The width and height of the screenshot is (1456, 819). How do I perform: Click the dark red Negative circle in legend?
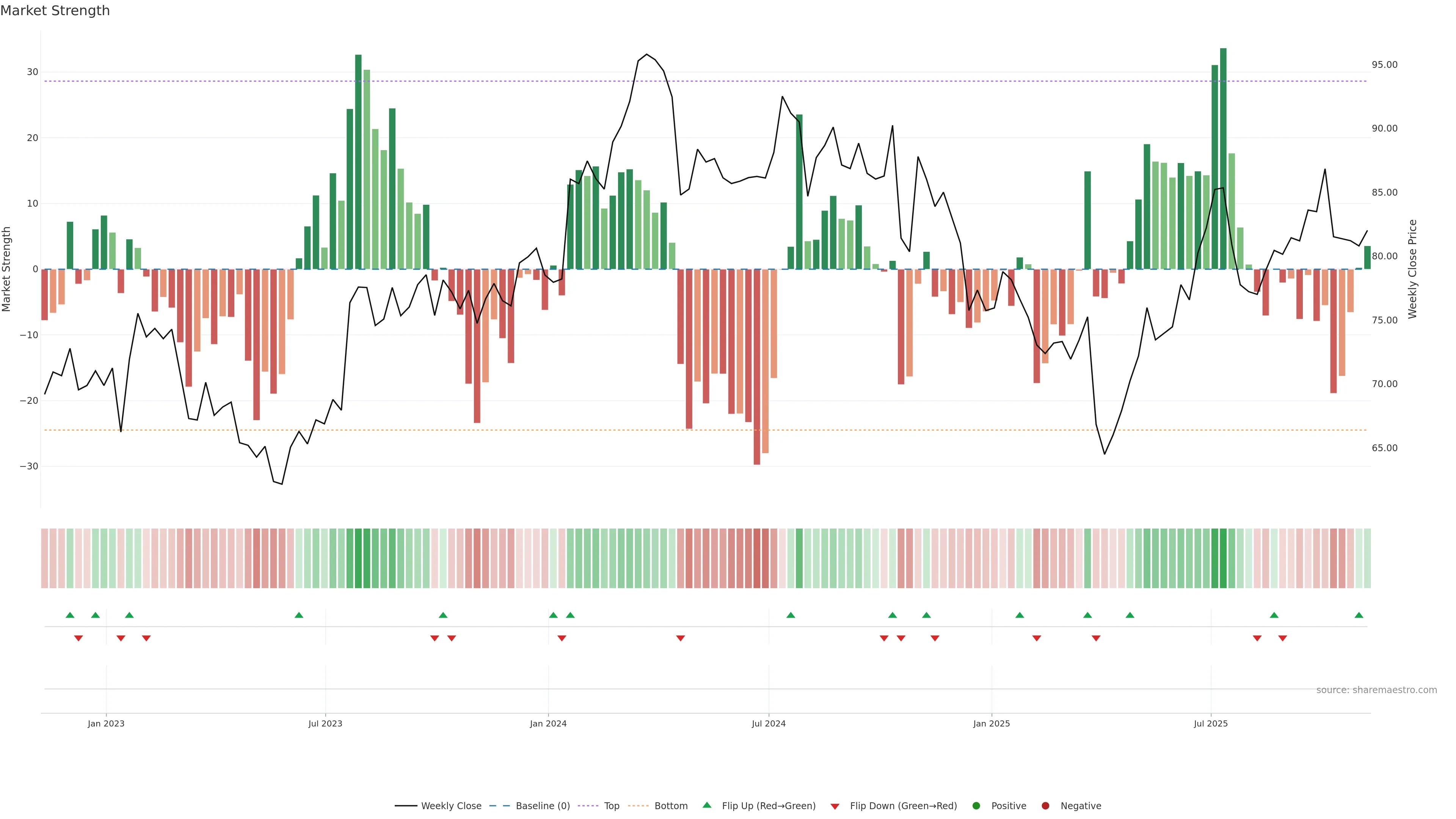[x=1045, y=806]
